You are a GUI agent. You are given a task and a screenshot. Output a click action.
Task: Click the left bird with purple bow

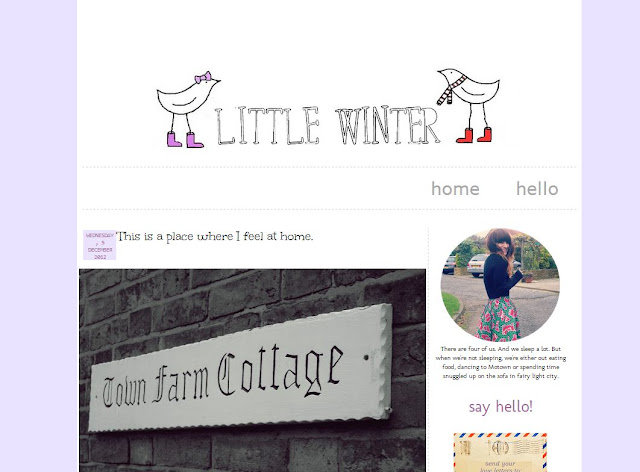[x=186, y=109]
